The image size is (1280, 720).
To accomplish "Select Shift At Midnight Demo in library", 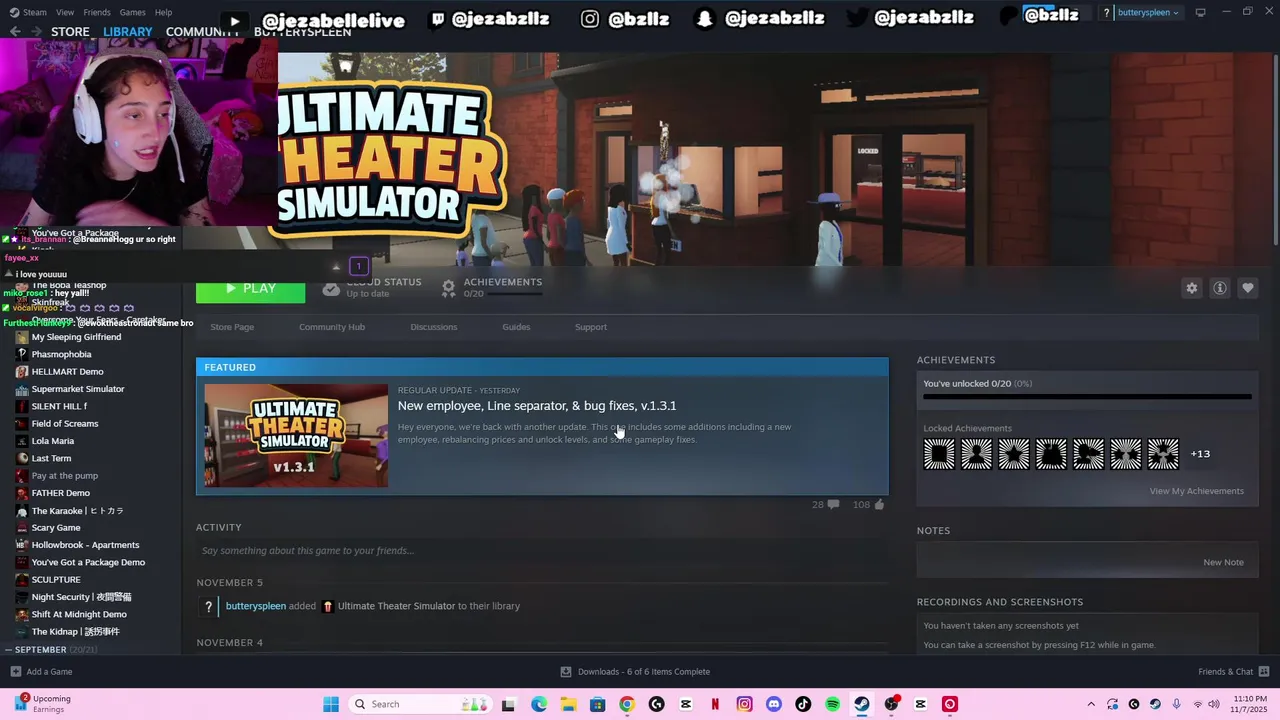I will point(79,614).
